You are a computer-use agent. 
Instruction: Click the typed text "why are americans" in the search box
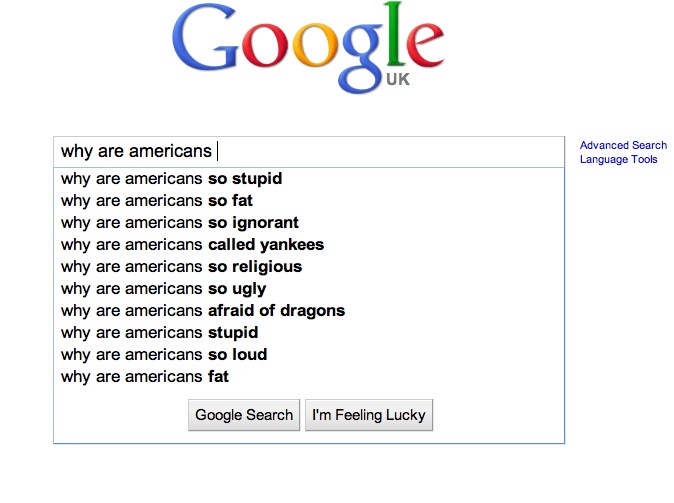[x=136, y=151]
